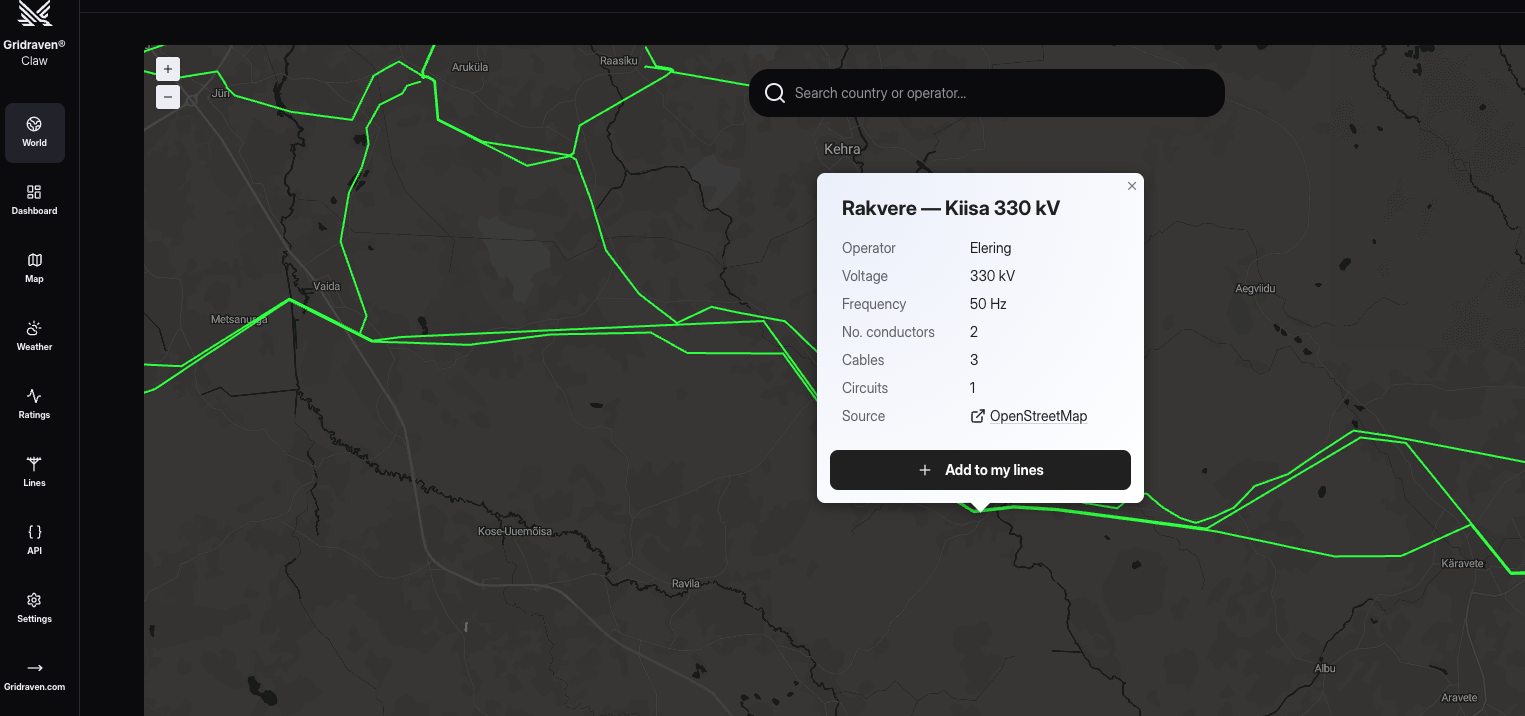1525x716 pixels.
Task: Open Settings from the sidebar
Action: click(35, 608)
